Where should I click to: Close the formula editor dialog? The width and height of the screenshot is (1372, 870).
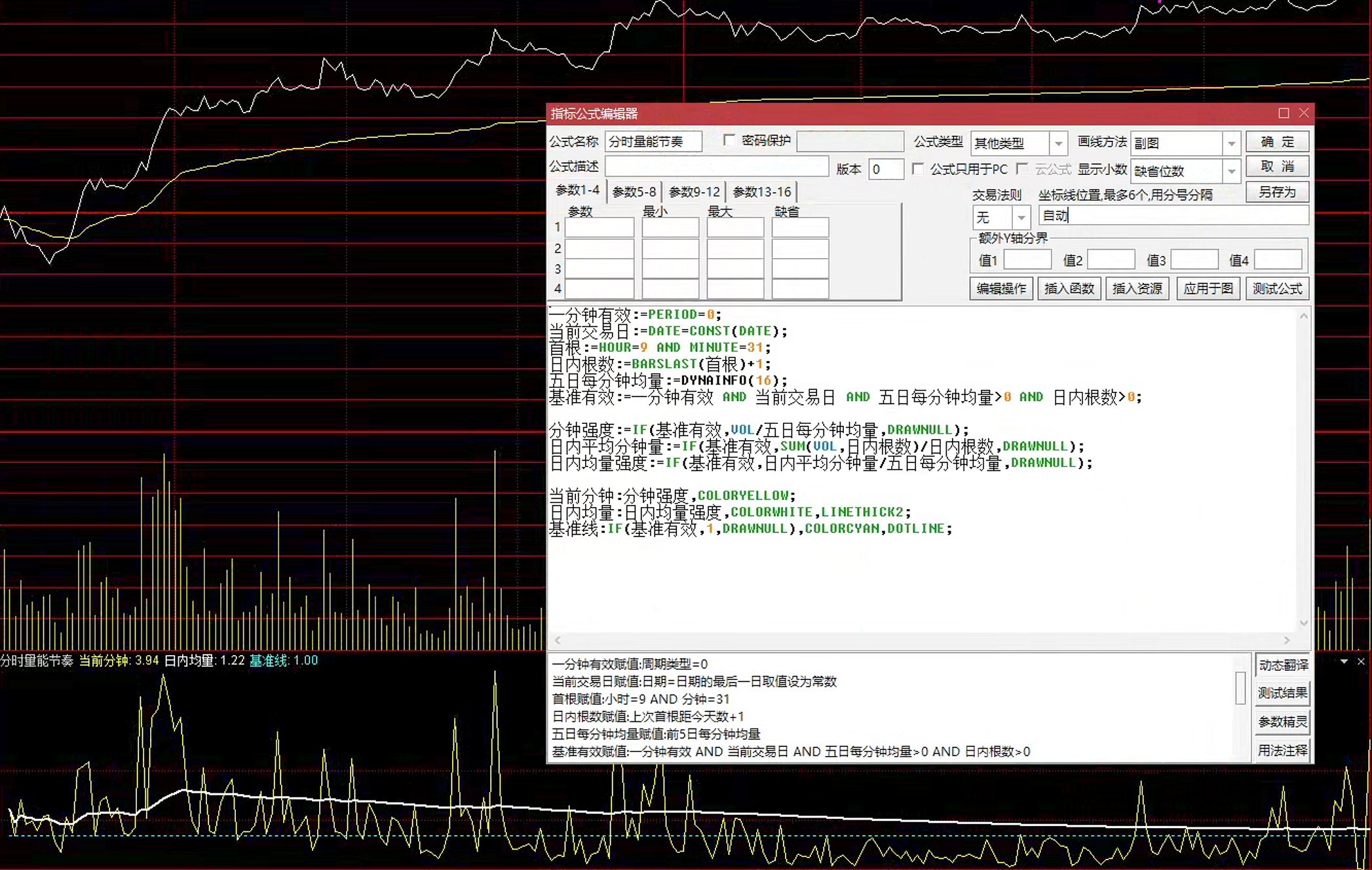[1304, 113]
